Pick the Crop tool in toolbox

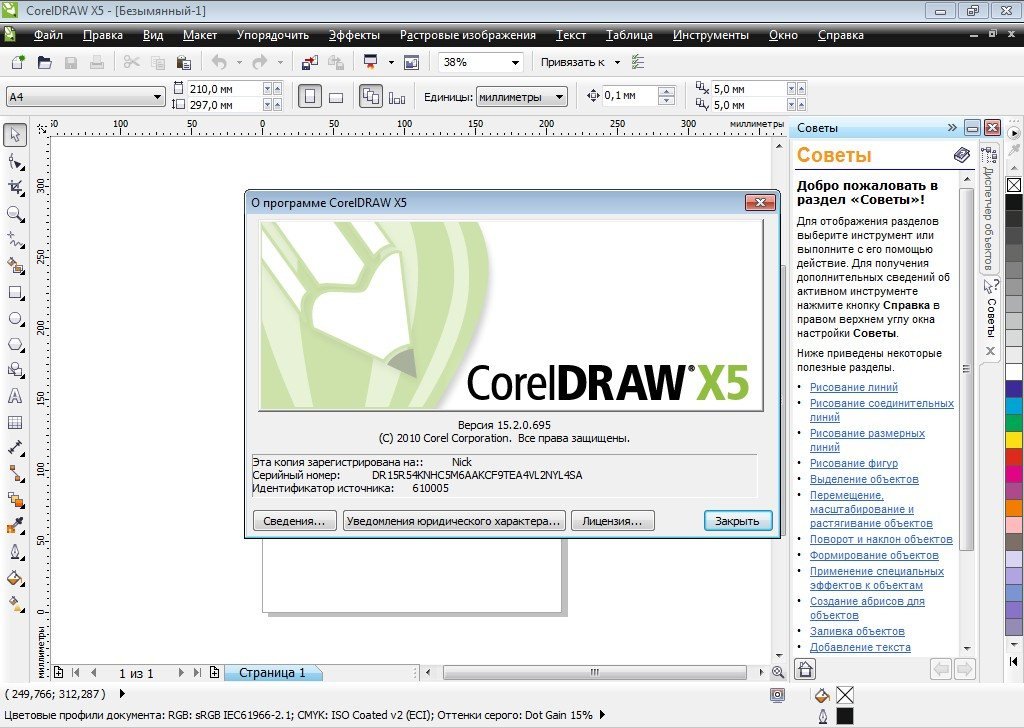click(x=15, y=187)
